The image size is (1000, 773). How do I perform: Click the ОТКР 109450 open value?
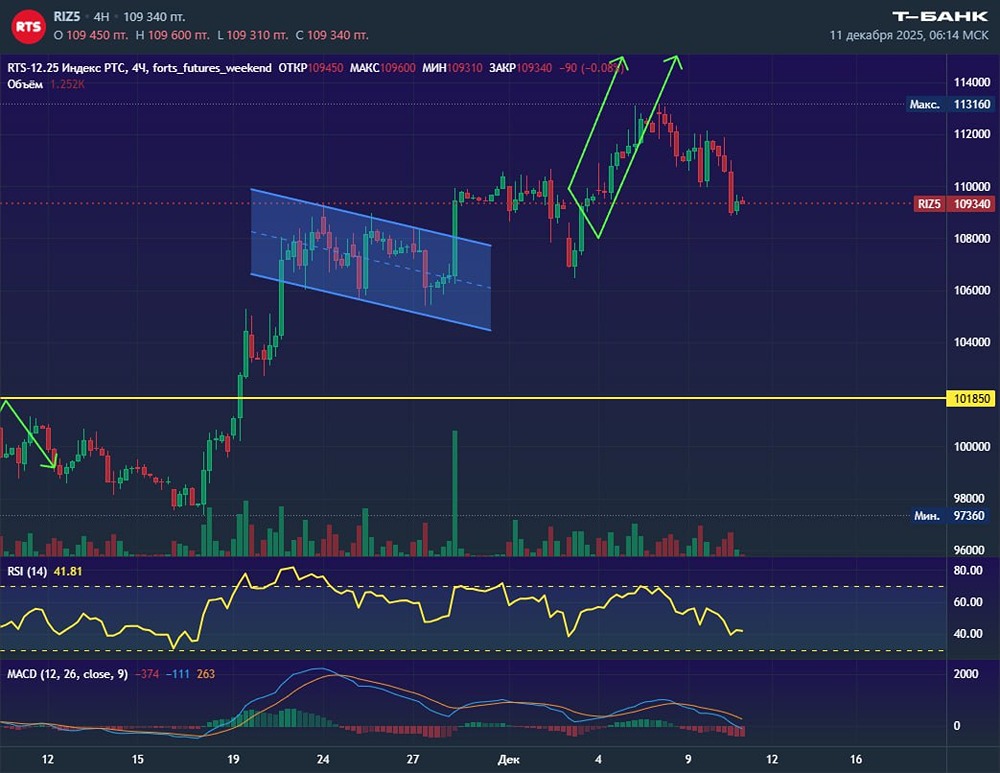click(x=311, y=68)
